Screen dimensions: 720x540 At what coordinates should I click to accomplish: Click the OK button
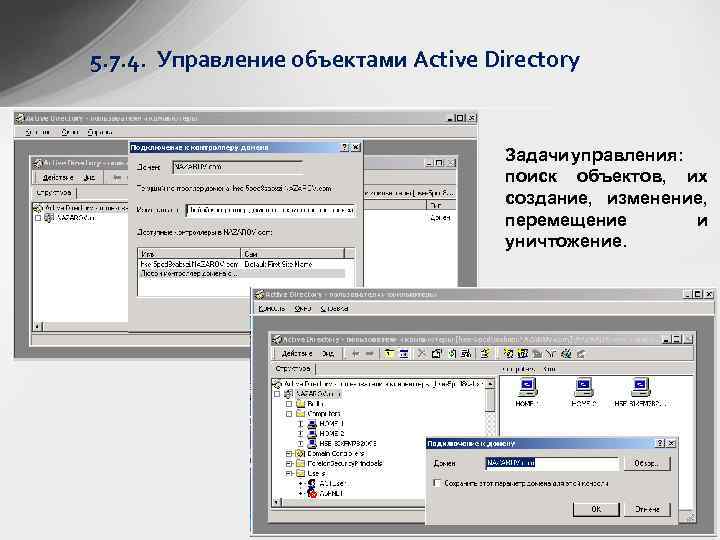[596, 509]
